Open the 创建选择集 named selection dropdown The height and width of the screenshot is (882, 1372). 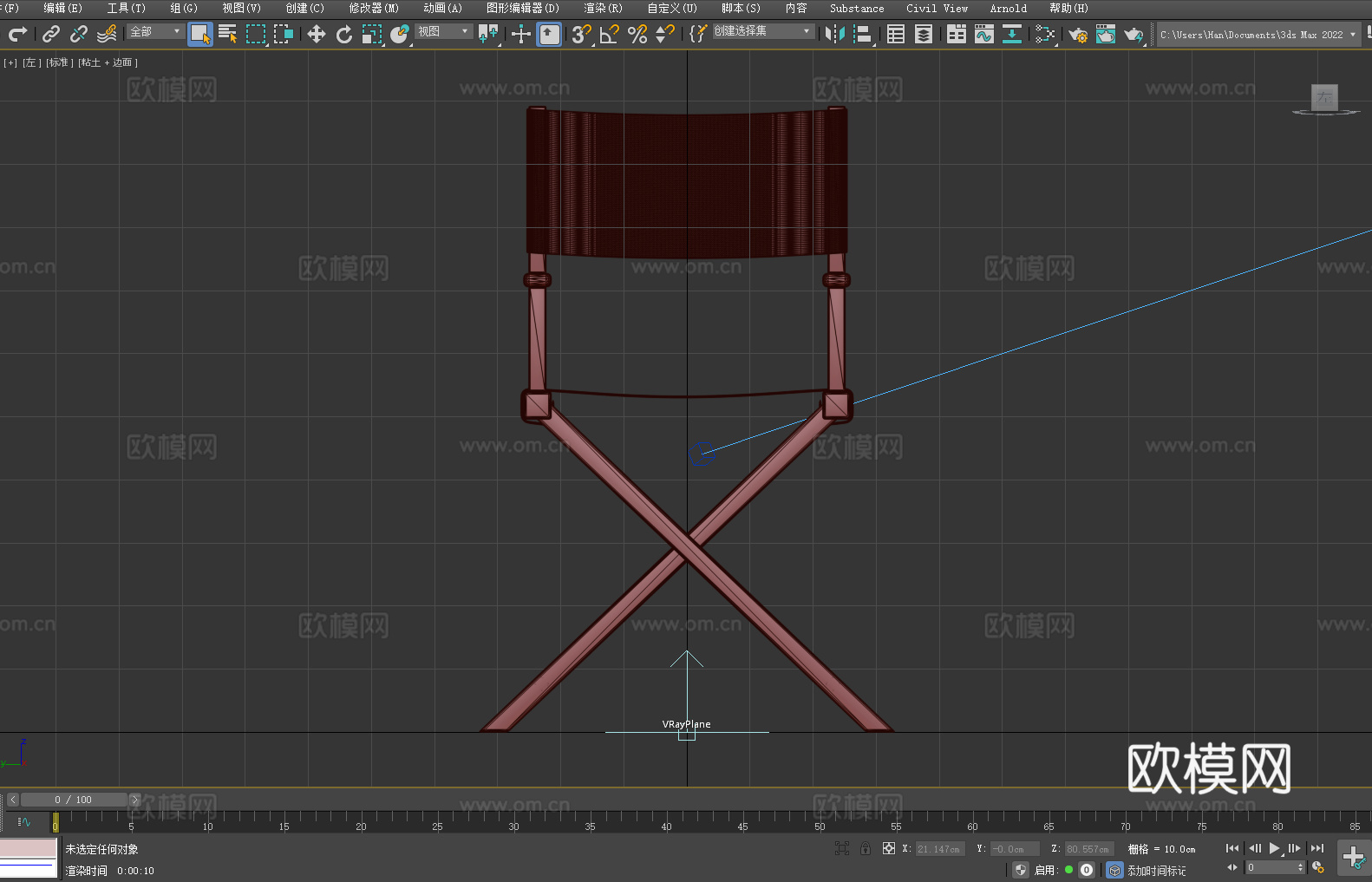pyautogui.click(x=763, y=31)
